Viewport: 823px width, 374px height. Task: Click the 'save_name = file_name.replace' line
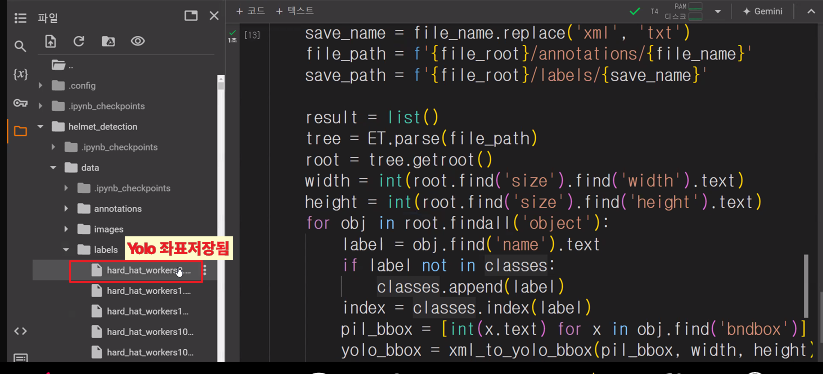498,33
